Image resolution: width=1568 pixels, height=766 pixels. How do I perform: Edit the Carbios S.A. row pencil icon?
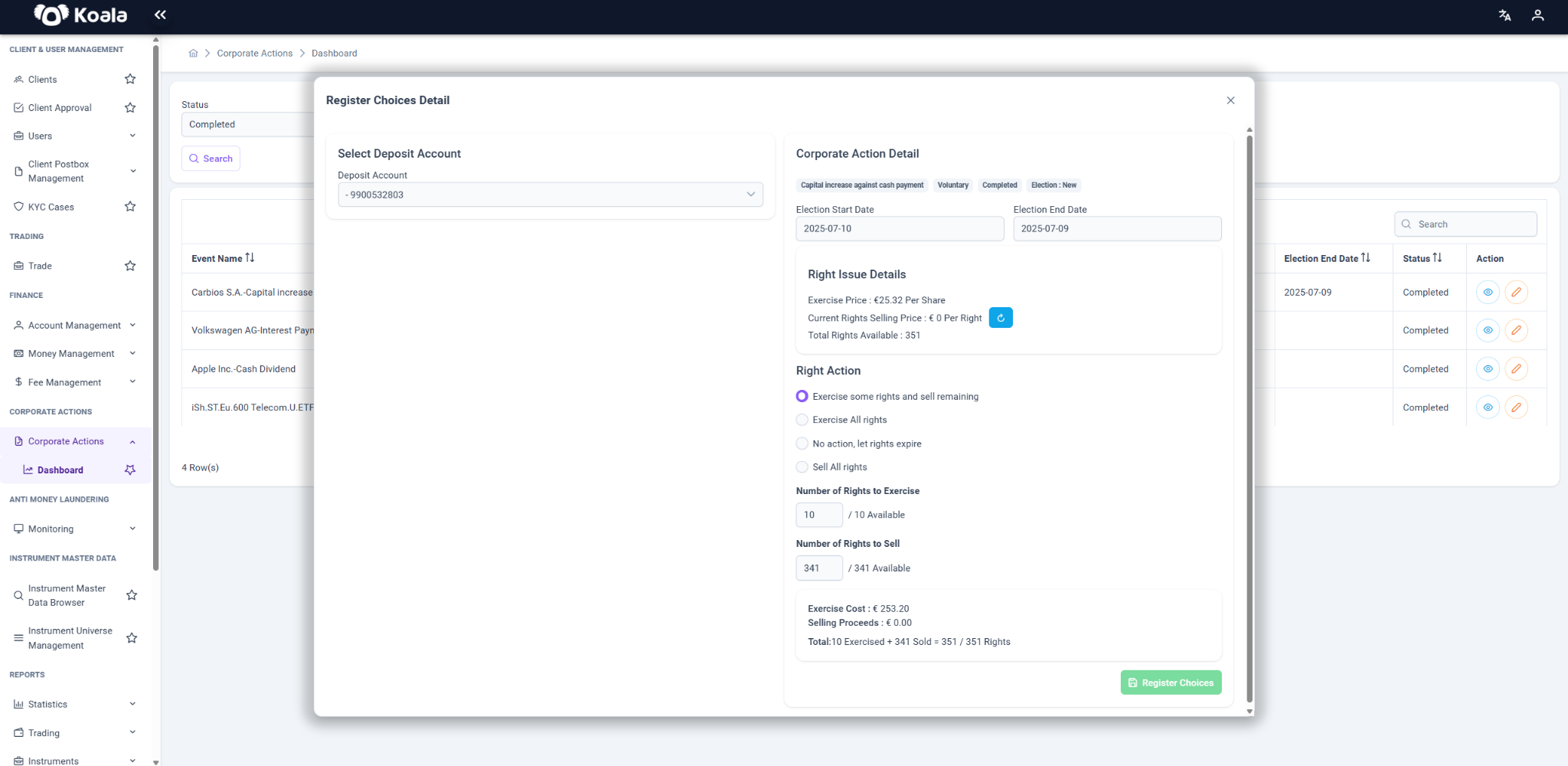tap(1516, 293)
